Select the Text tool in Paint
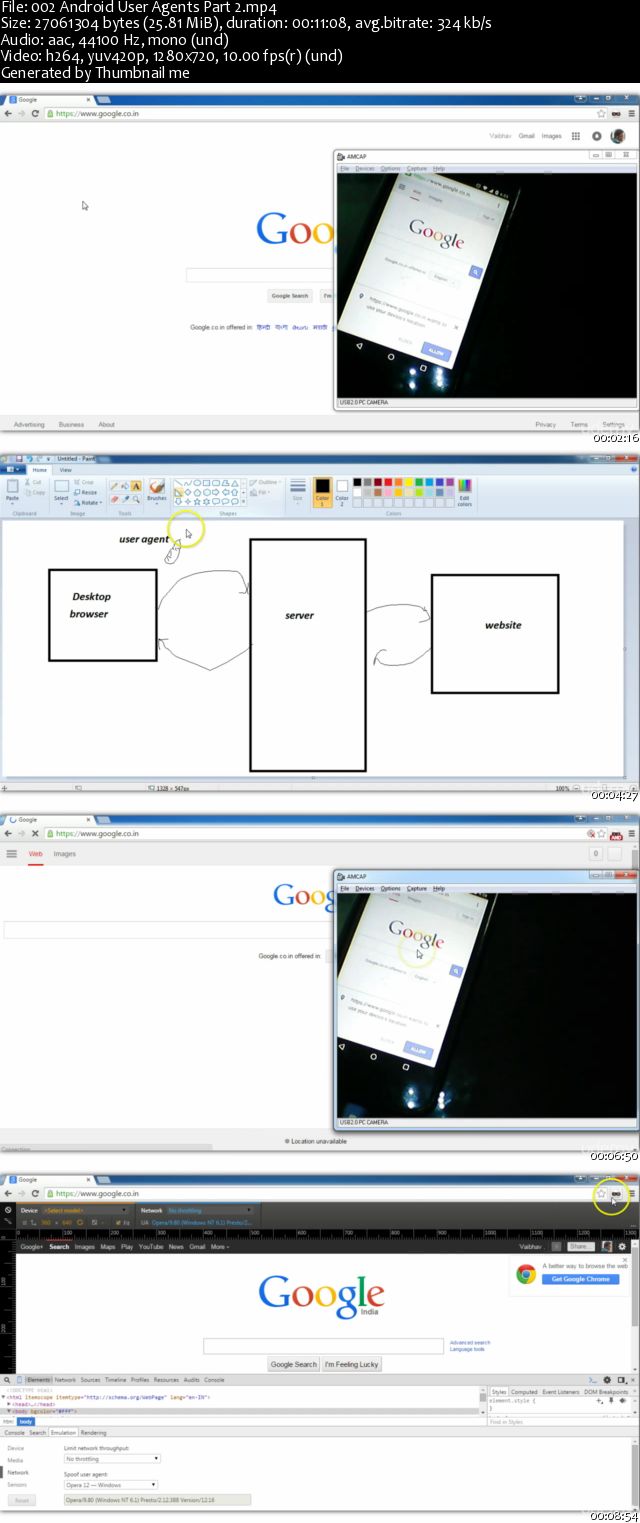Image resolution: width=640 pixels, height=1523 pixels. [x=136, y=487]
